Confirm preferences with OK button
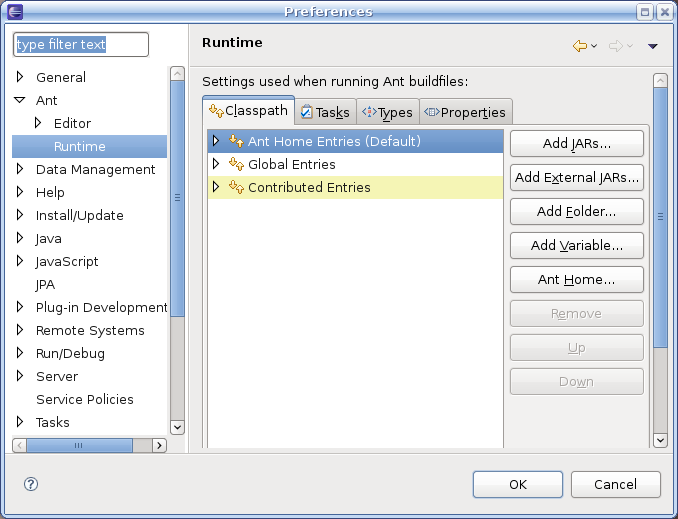The height and width of the screenshot is (519, 678). (x=518, y=484)
